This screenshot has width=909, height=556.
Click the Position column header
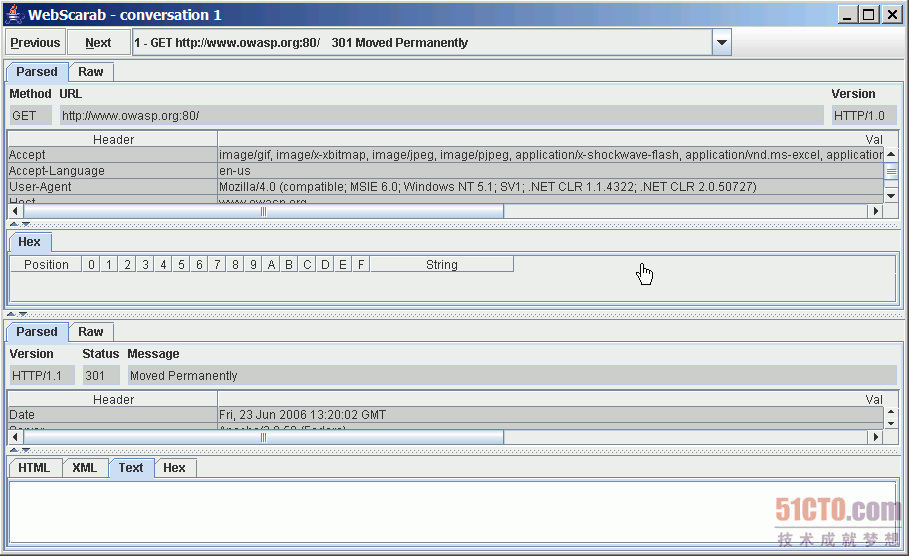[46, 264]
